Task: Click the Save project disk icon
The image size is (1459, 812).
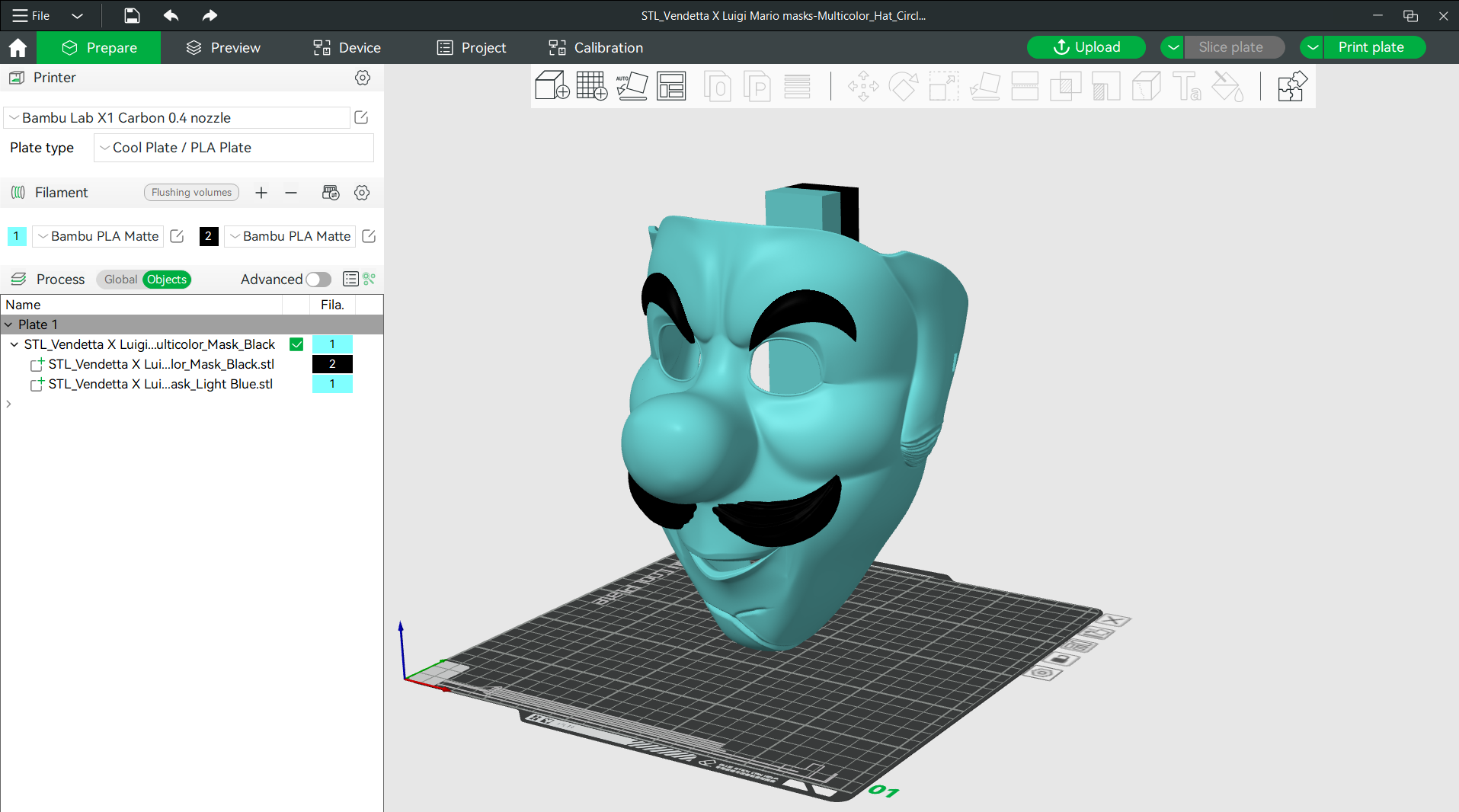Action: point(132,15)
